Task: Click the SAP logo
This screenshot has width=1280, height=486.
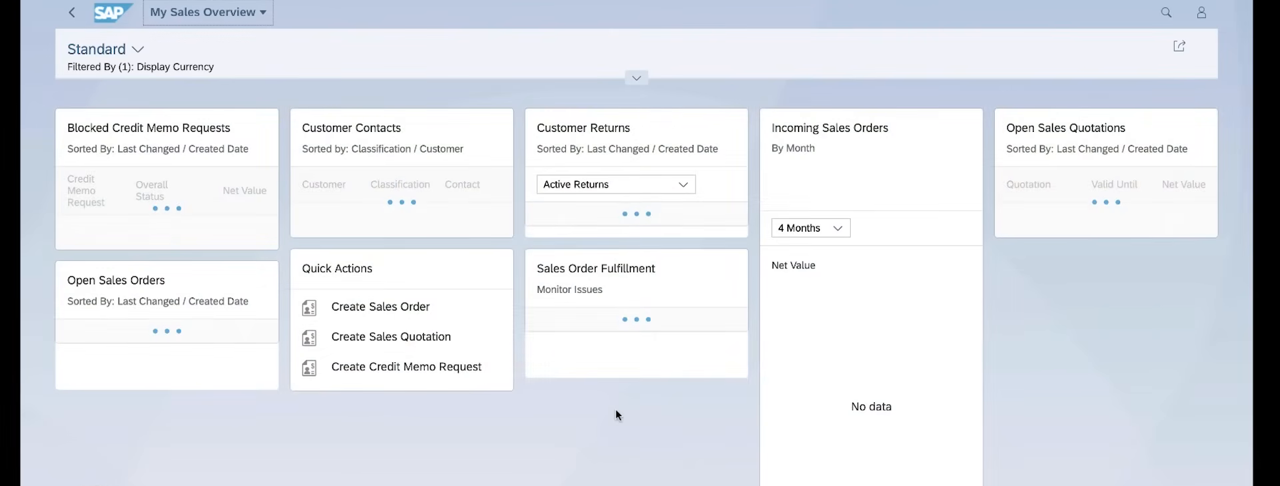Action: point(112,12)
